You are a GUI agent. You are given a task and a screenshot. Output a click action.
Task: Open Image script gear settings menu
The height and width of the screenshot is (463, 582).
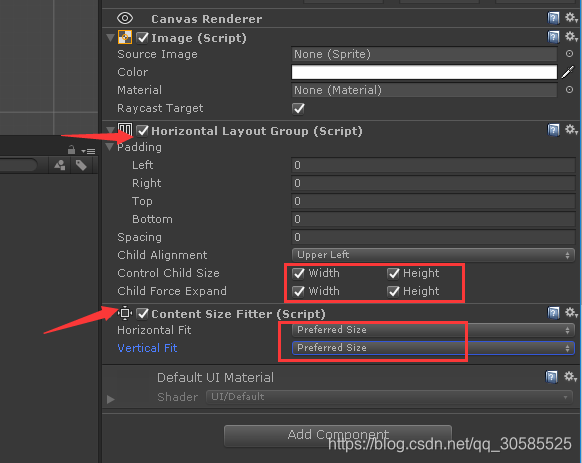click(x=571, y=37)
